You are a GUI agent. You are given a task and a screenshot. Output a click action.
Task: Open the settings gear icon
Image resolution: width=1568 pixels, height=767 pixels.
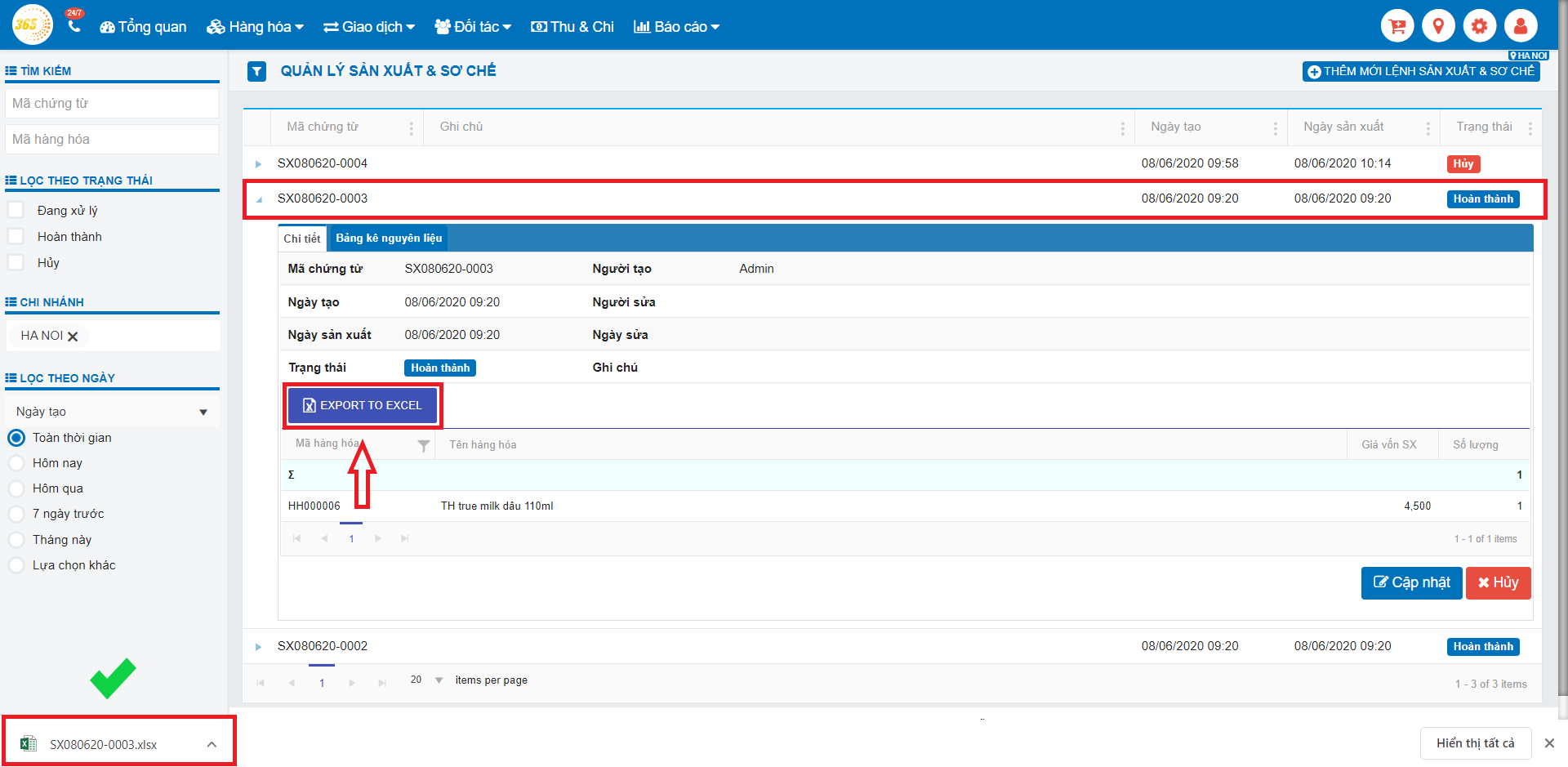(1479, 26)
